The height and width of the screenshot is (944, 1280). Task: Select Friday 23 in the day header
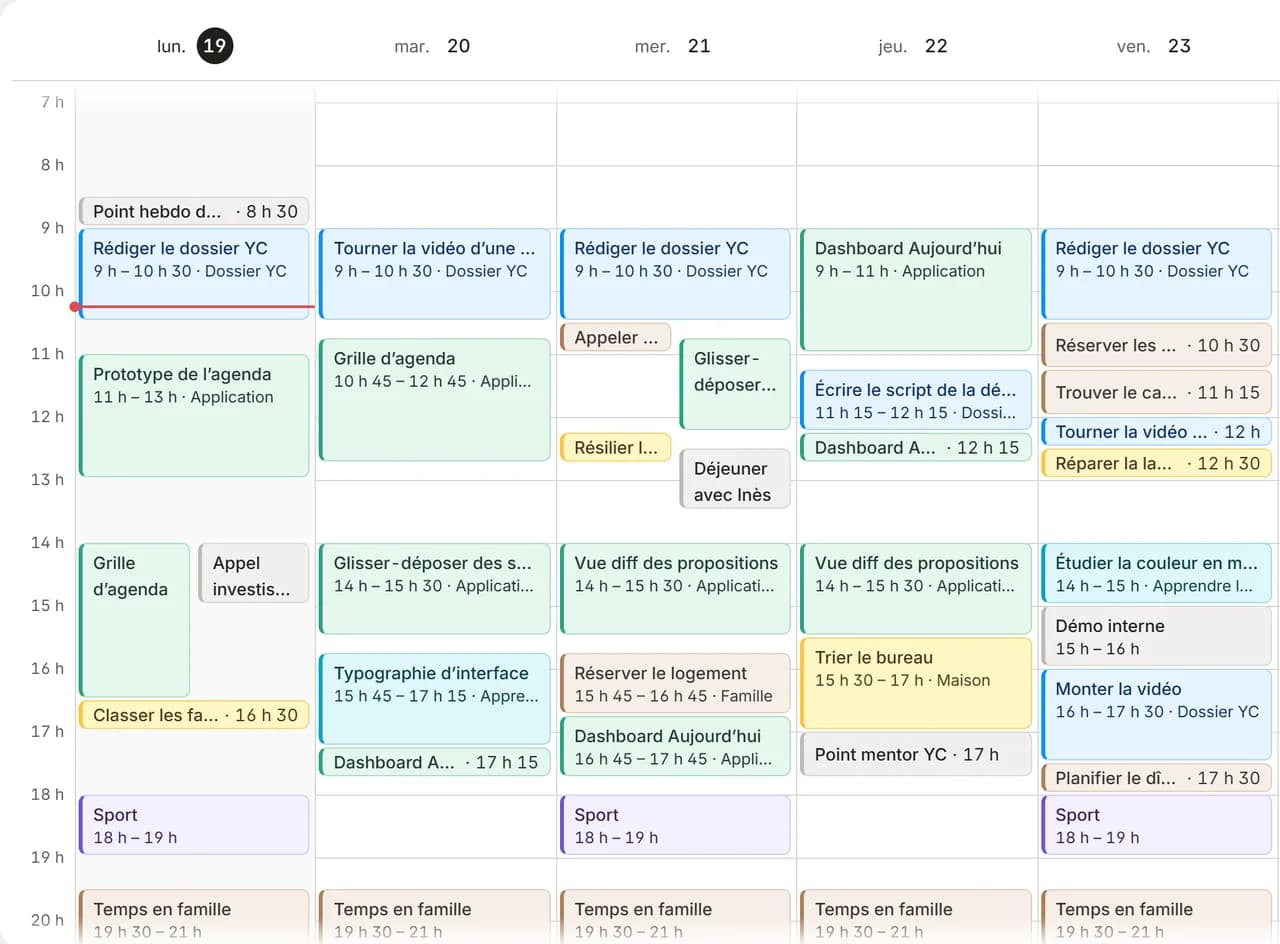[x=1154, y=46]
